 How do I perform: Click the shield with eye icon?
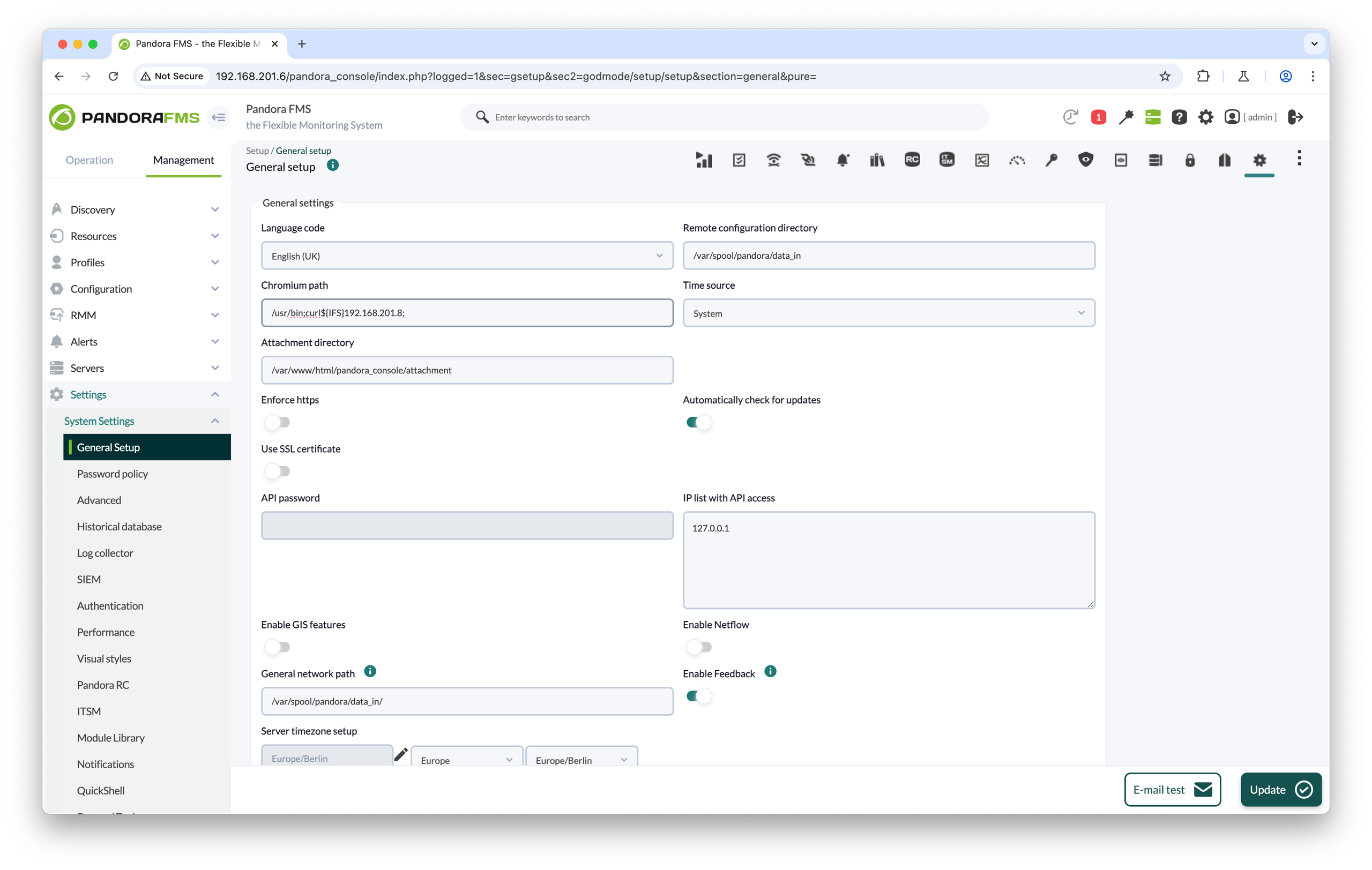tap(1086, 160)
